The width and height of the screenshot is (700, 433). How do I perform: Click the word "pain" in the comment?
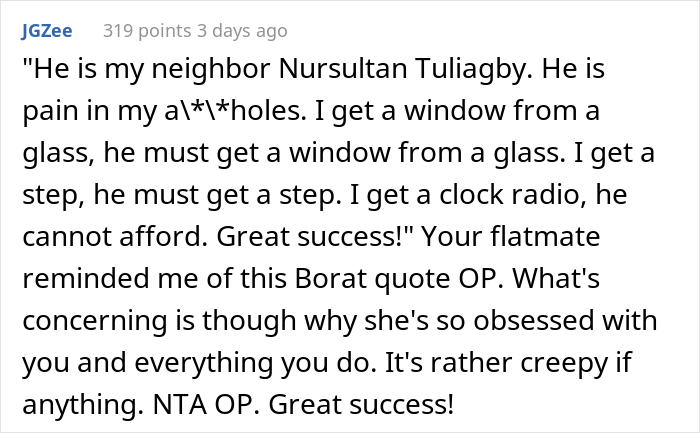point(48,114)
